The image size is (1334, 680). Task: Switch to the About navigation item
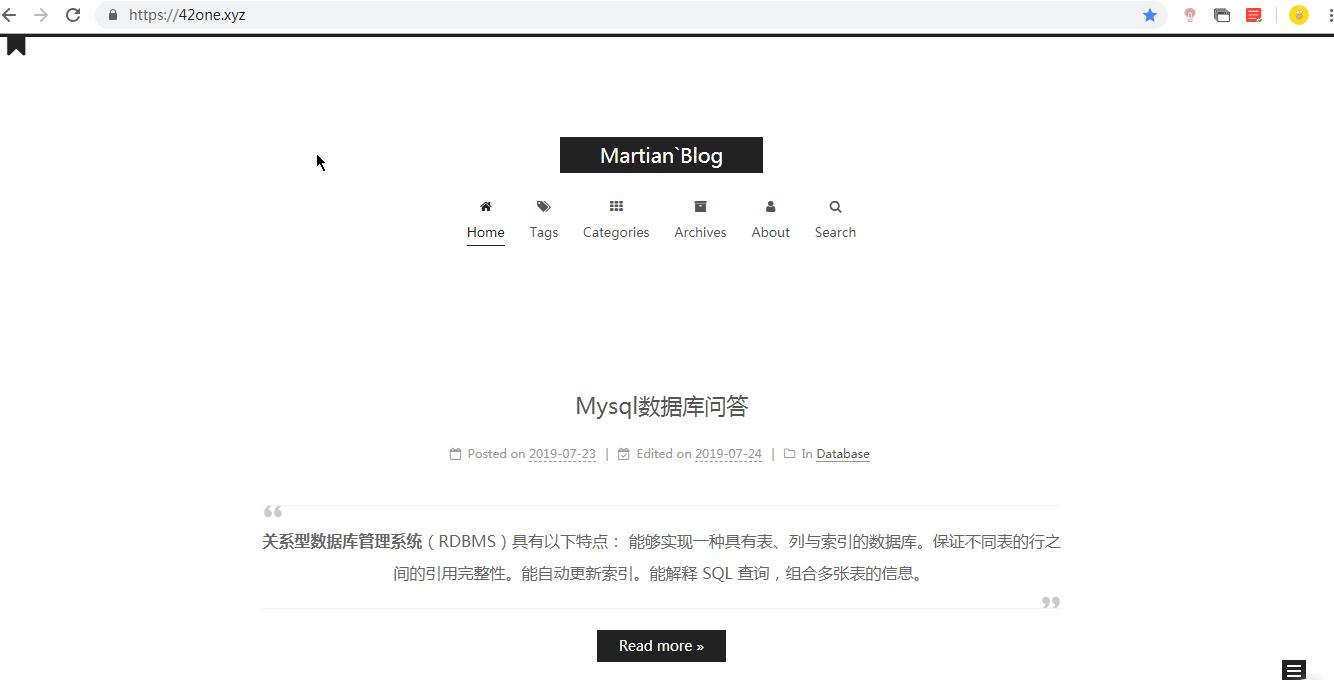click(770, 232)
